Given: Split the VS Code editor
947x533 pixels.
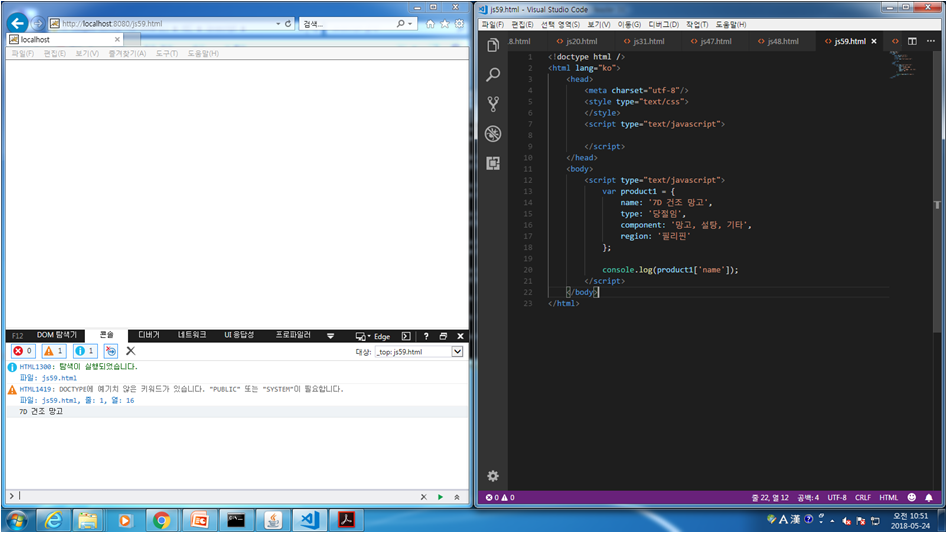Looking at the screenshot, I should (x=912, y=41).
